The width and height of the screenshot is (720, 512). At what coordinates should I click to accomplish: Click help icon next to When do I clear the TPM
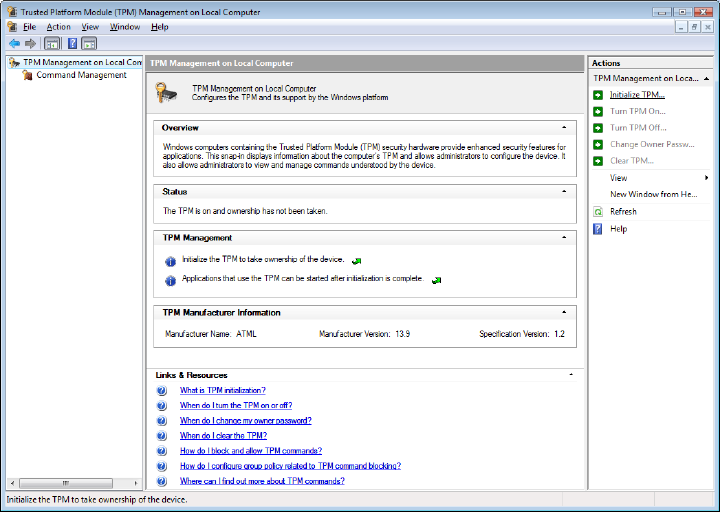point(161,436)
